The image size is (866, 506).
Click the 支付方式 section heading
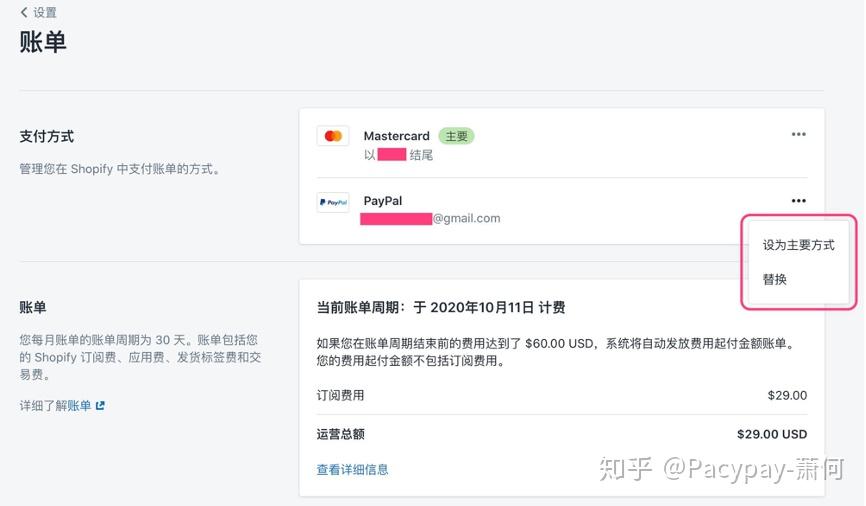pyautogui.click(x=47, y=136)
